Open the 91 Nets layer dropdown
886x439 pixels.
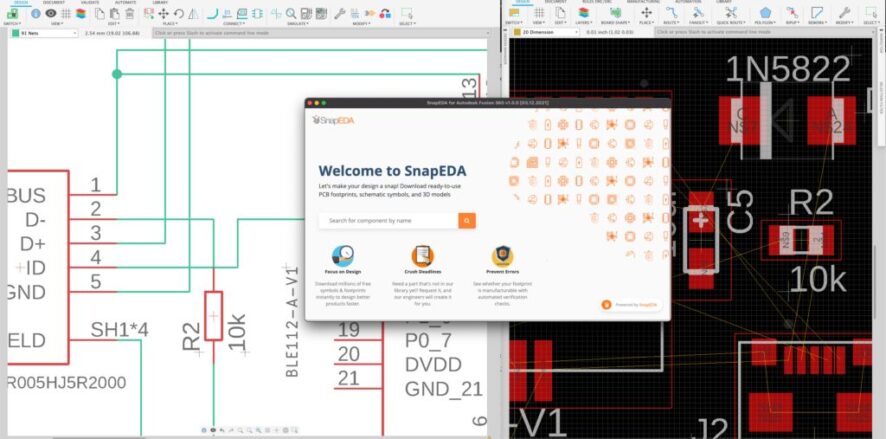[x=44, y=33]
